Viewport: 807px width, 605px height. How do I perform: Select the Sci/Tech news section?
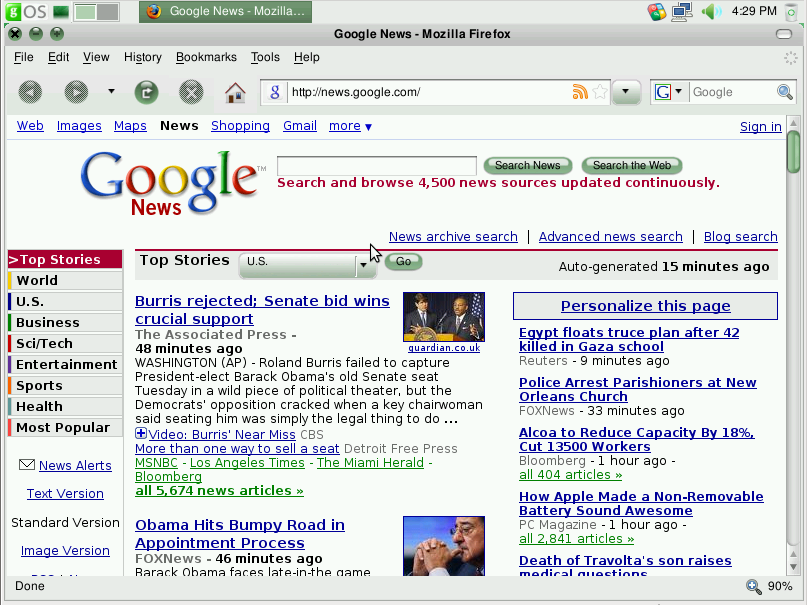tap(65, 344)
